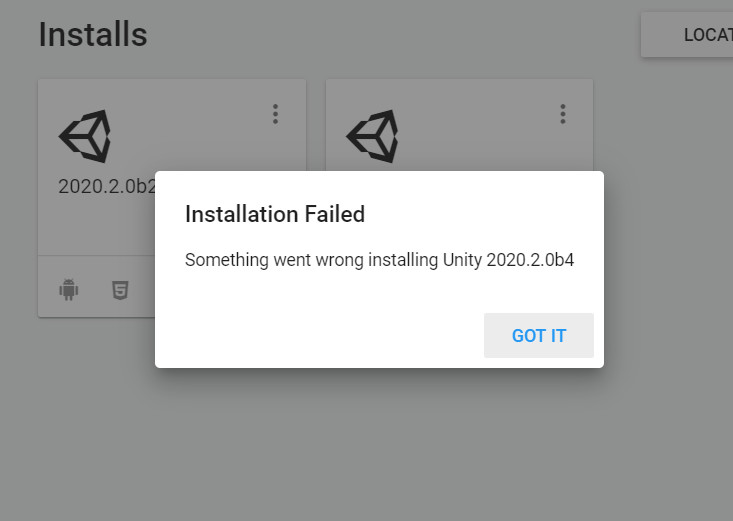Click the dimmed backdrop below the dialog

click(374, 444)
